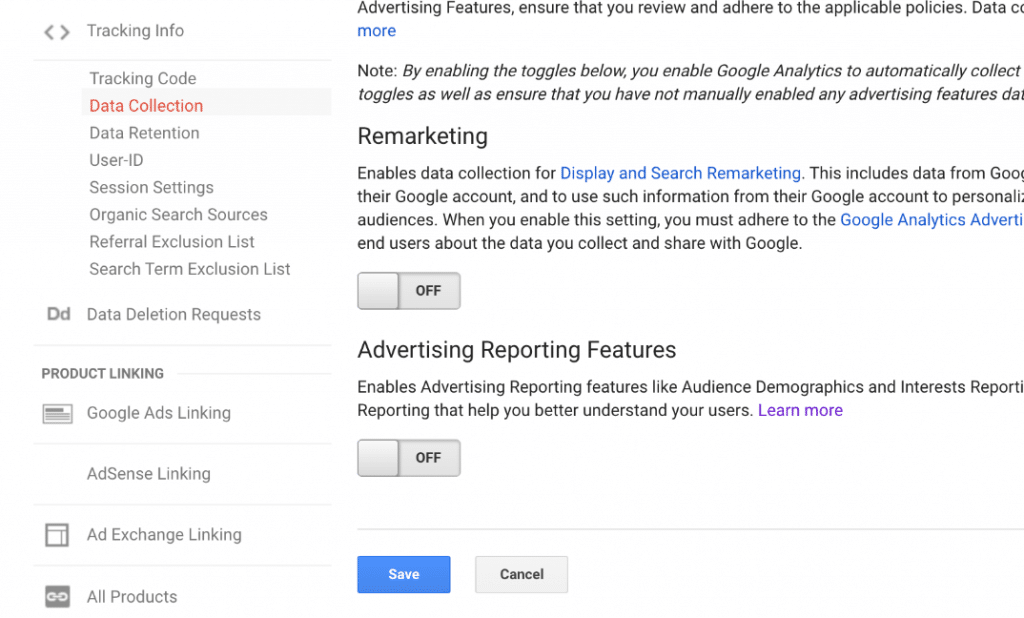Enable the Advertising Reporting Features switch

tap(409, 458)
